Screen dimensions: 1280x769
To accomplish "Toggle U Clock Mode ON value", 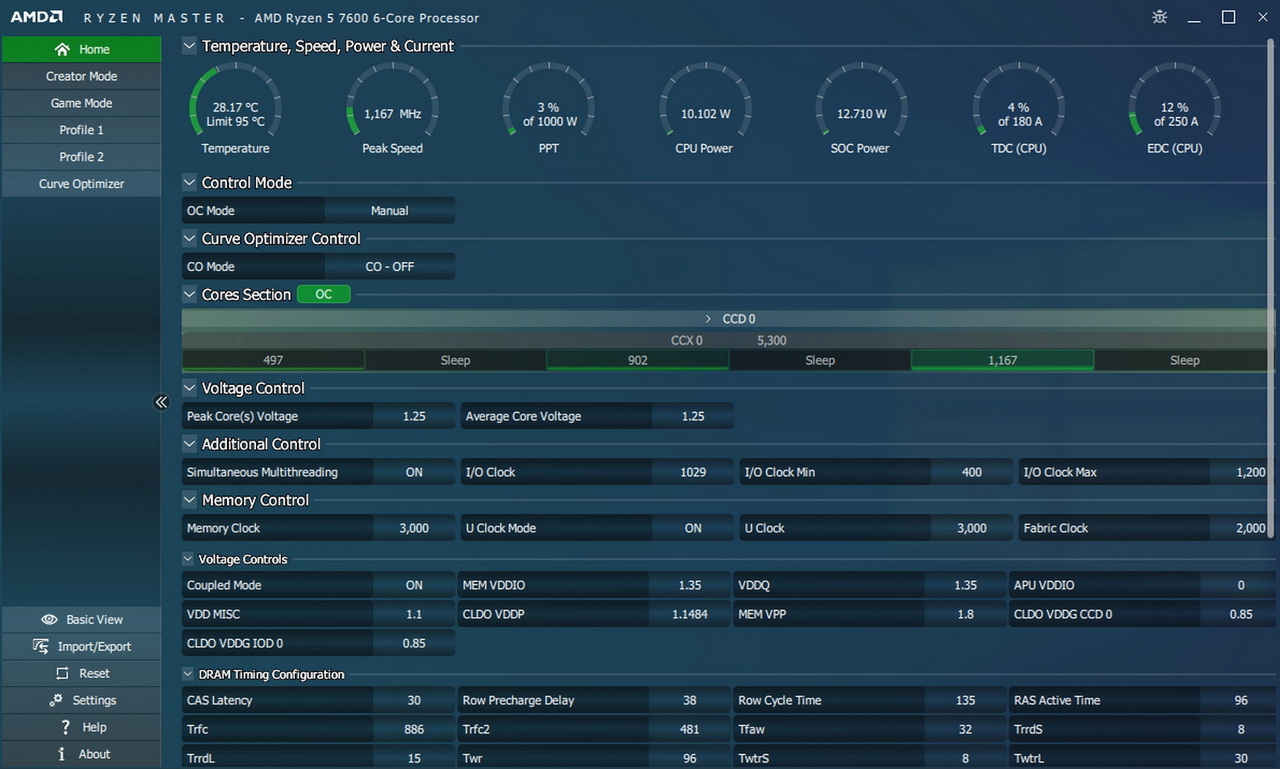I will [x=693, y=528].
